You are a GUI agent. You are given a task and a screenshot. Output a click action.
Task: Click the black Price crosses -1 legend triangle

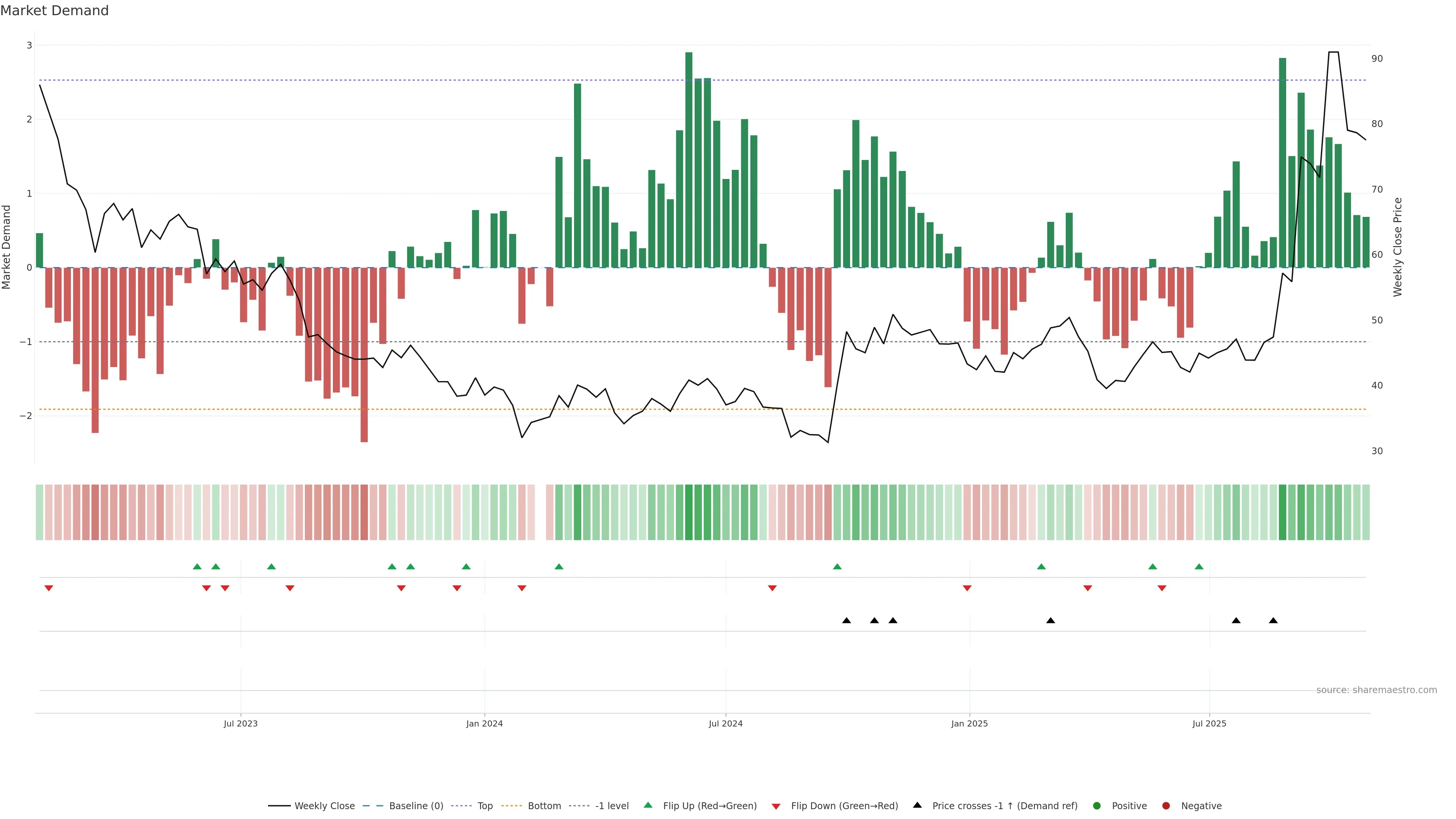pyautogui.click(x=917, y=805)
